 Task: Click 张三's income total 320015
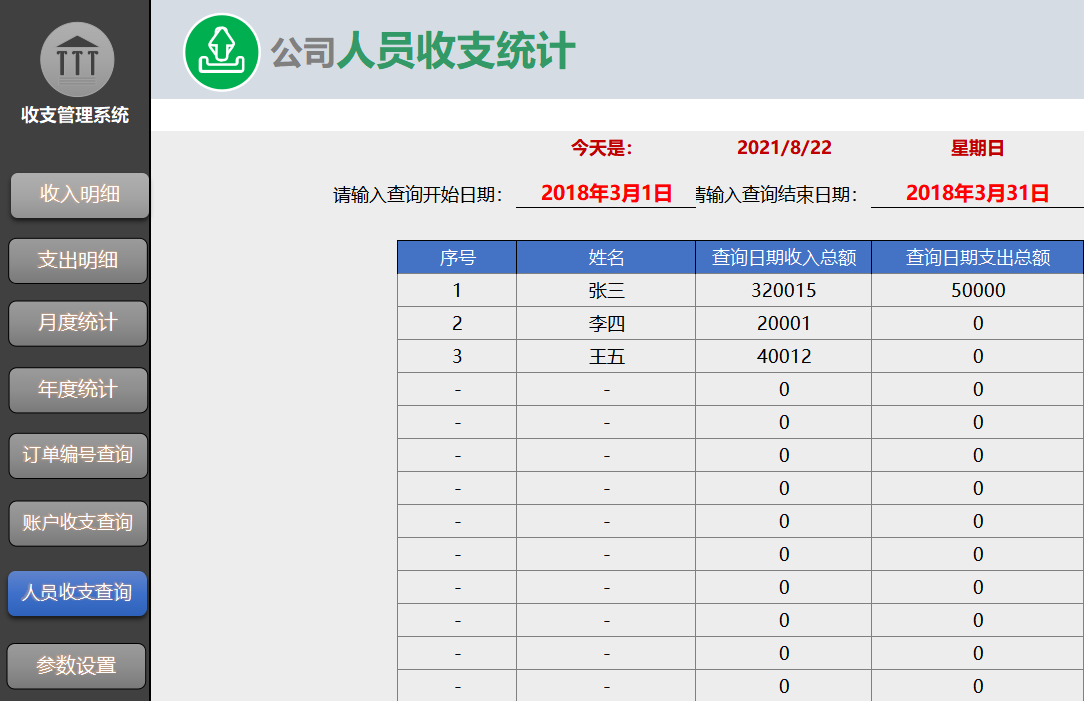click(783, 289)
